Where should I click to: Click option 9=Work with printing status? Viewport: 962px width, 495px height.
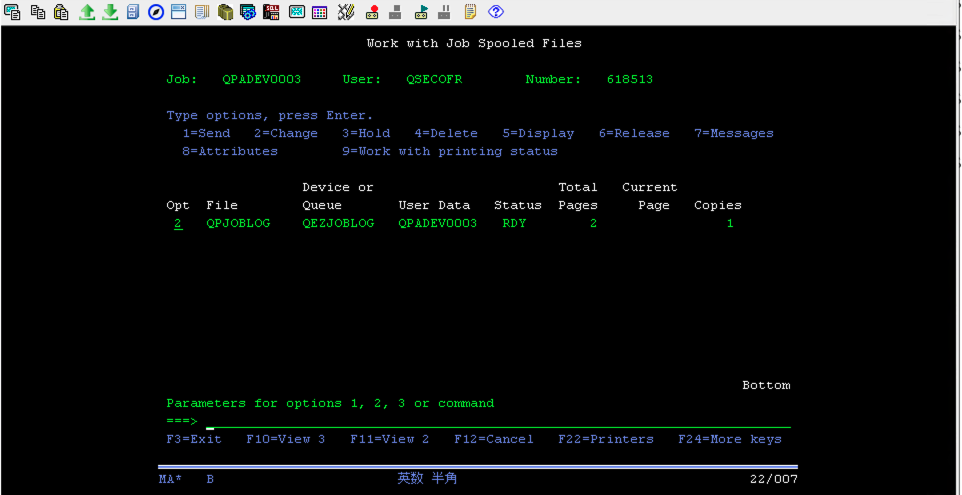[x=450, y=151]
